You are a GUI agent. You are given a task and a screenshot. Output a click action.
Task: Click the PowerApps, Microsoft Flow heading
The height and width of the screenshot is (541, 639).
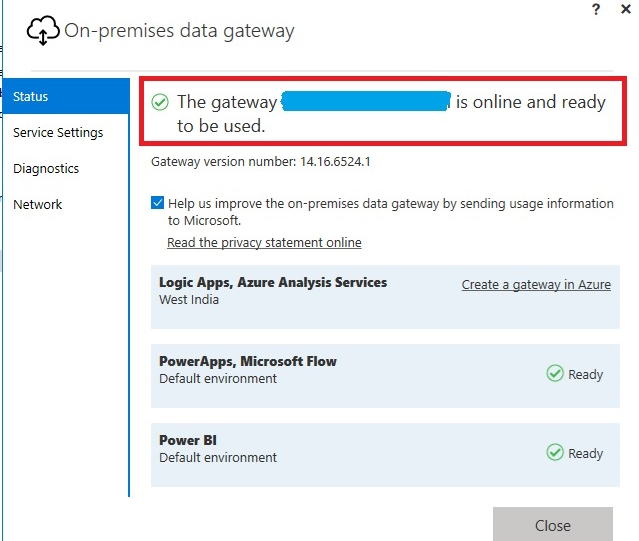(x=248, y=362)
